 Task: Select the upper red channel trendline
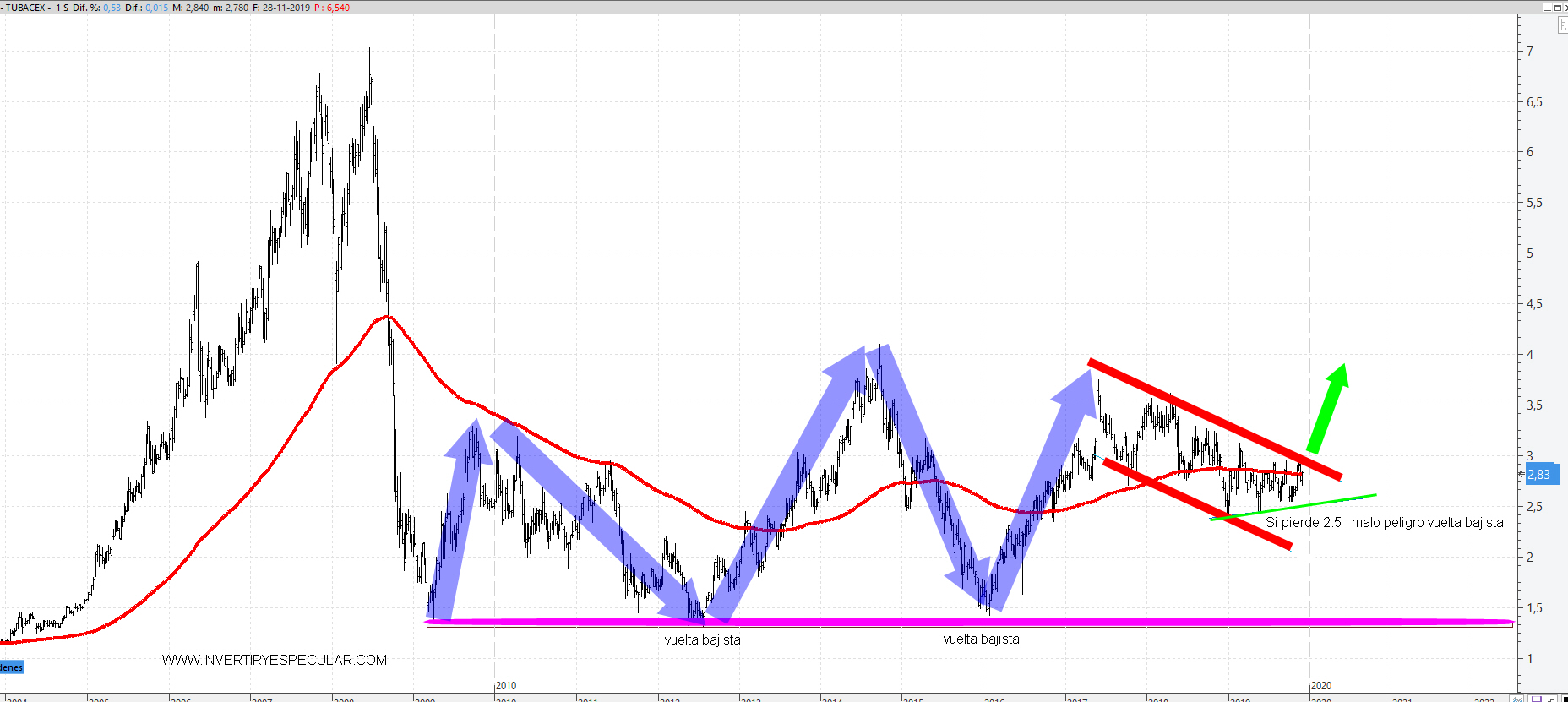click(x=1214, y=419)
